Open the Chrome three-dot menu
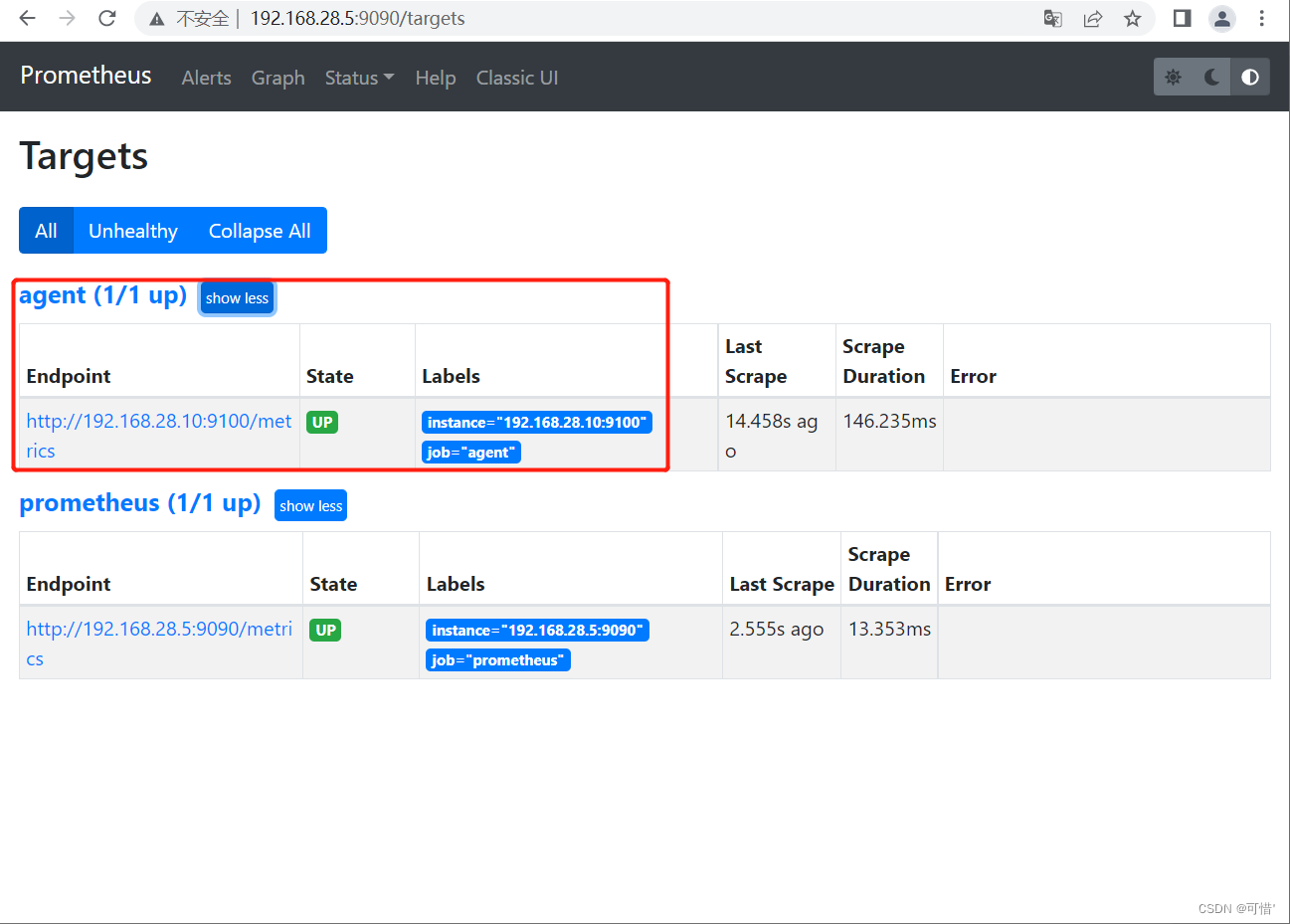1290x924 pixels. coord(1262,18)
